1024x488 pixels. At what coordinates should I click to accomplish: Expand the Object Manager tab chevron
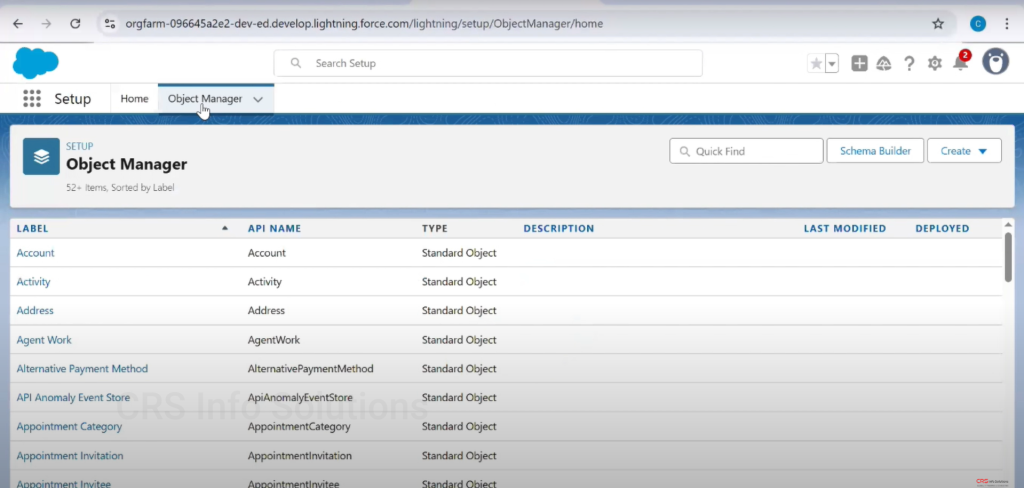tap(258, 99)
